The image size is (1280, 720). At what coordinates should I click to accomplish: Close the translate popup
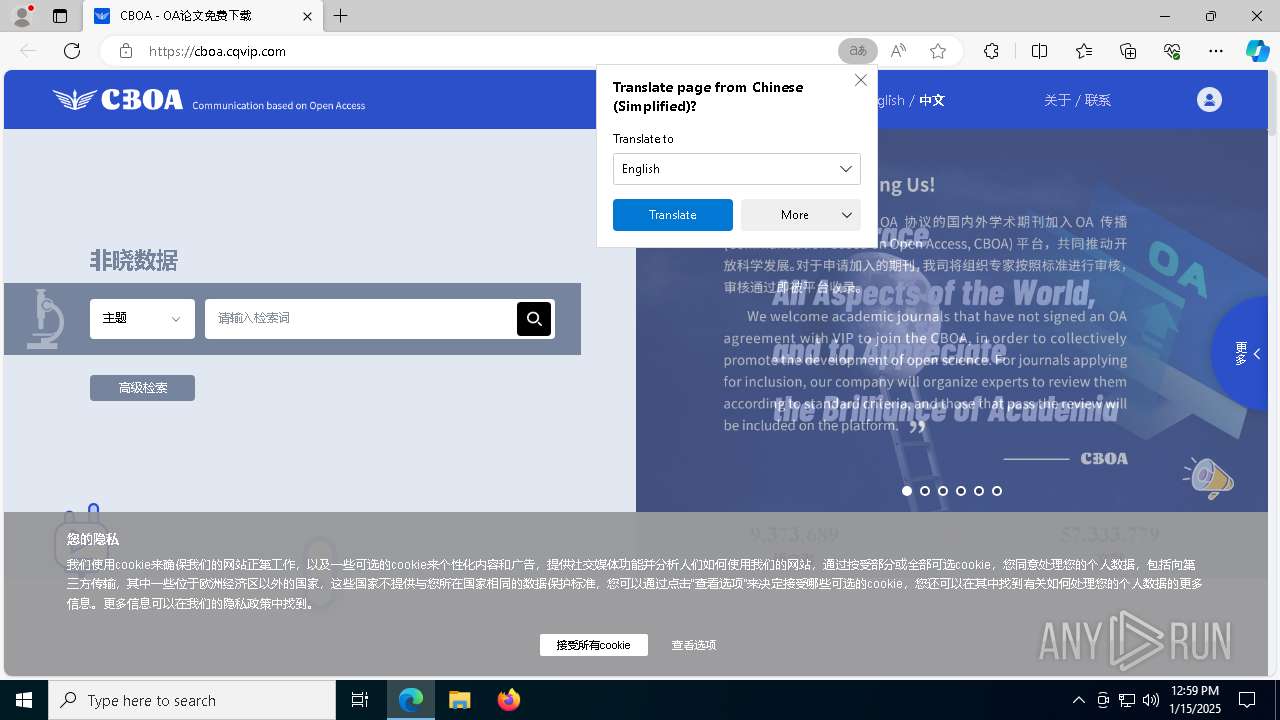(x=860, y=80)
